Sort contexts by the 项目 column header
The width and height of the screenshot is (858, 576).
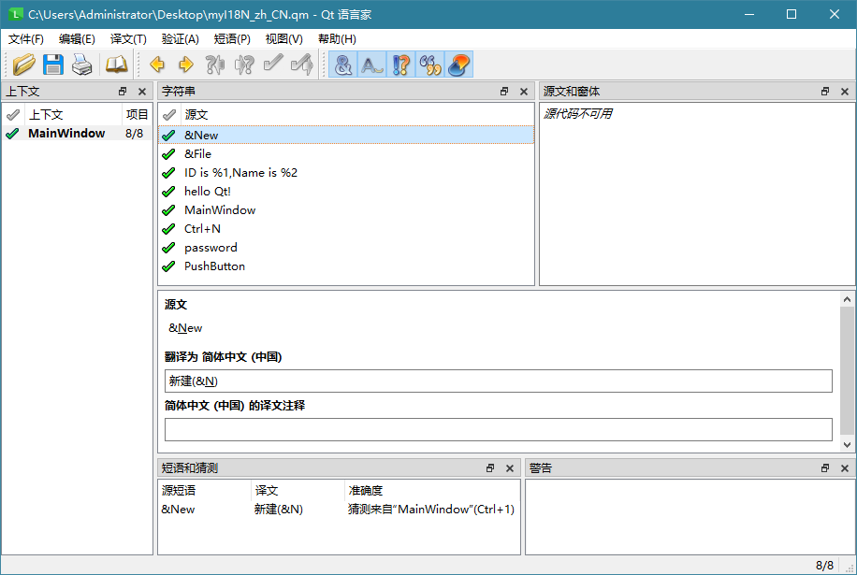[x=137, y=114]
